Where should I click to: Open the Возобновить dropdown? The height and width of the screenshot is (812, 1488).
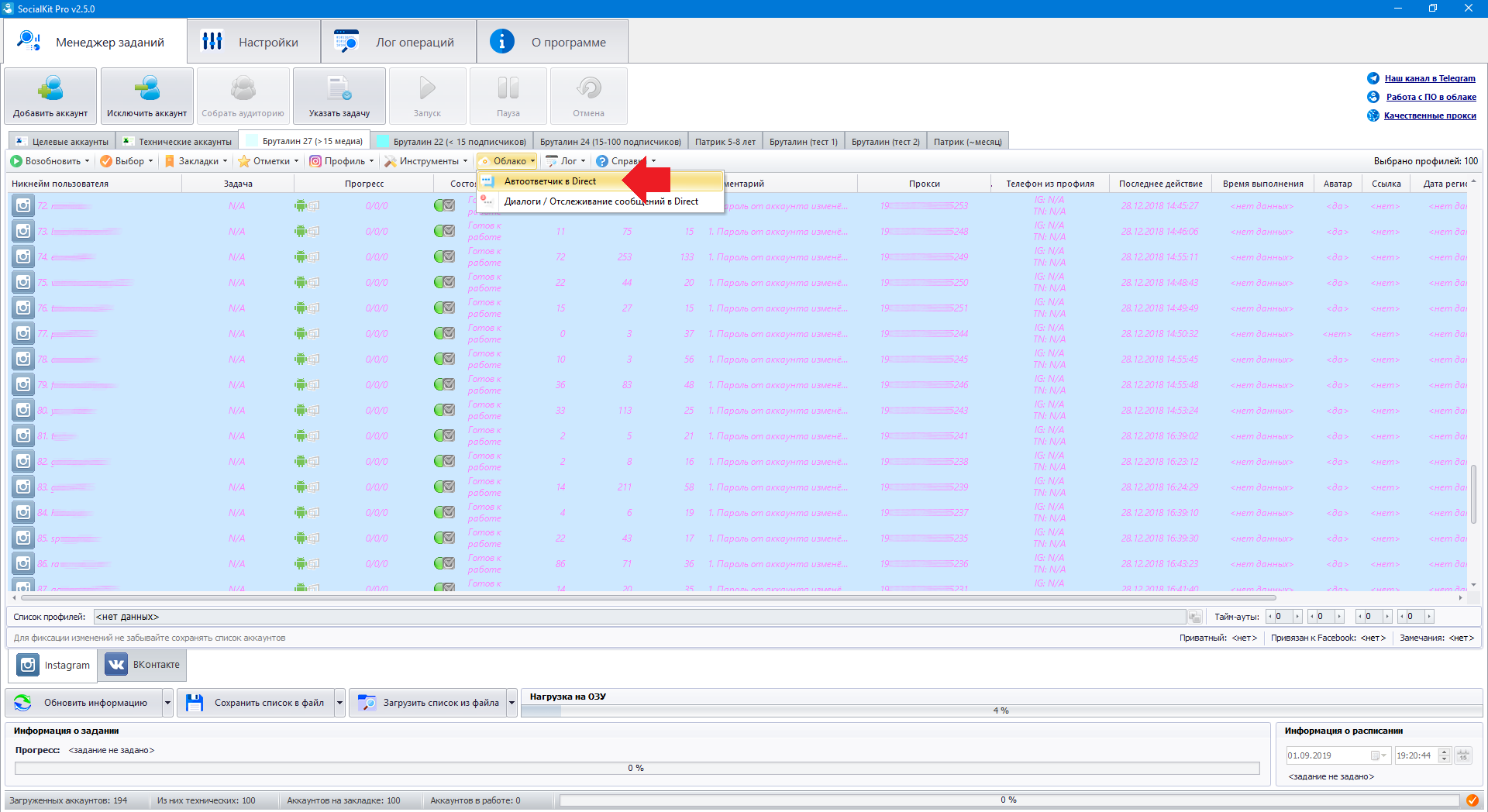click(50, 161)
